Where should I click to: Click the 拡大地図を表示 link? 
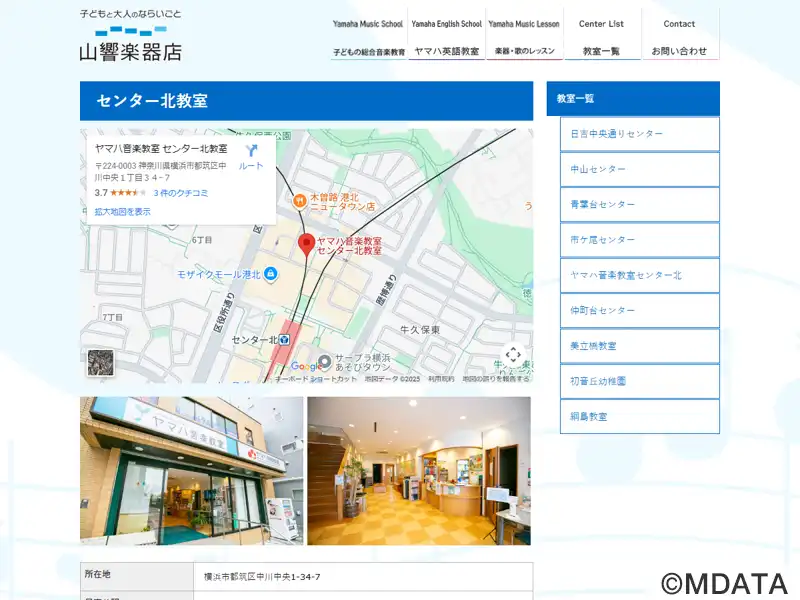point(123,212)
